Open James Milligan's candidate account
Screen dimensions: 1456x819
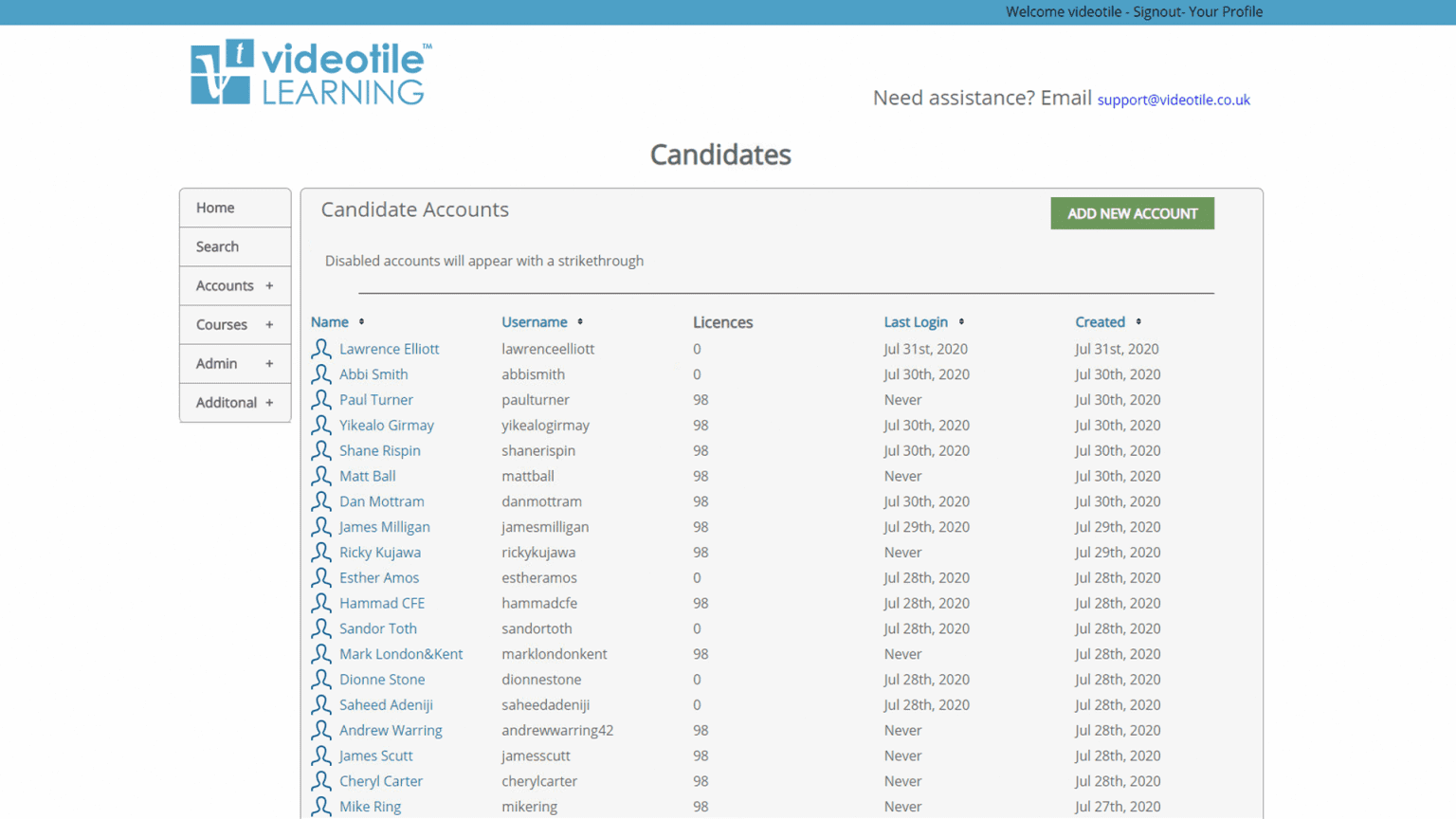point(385,527)
